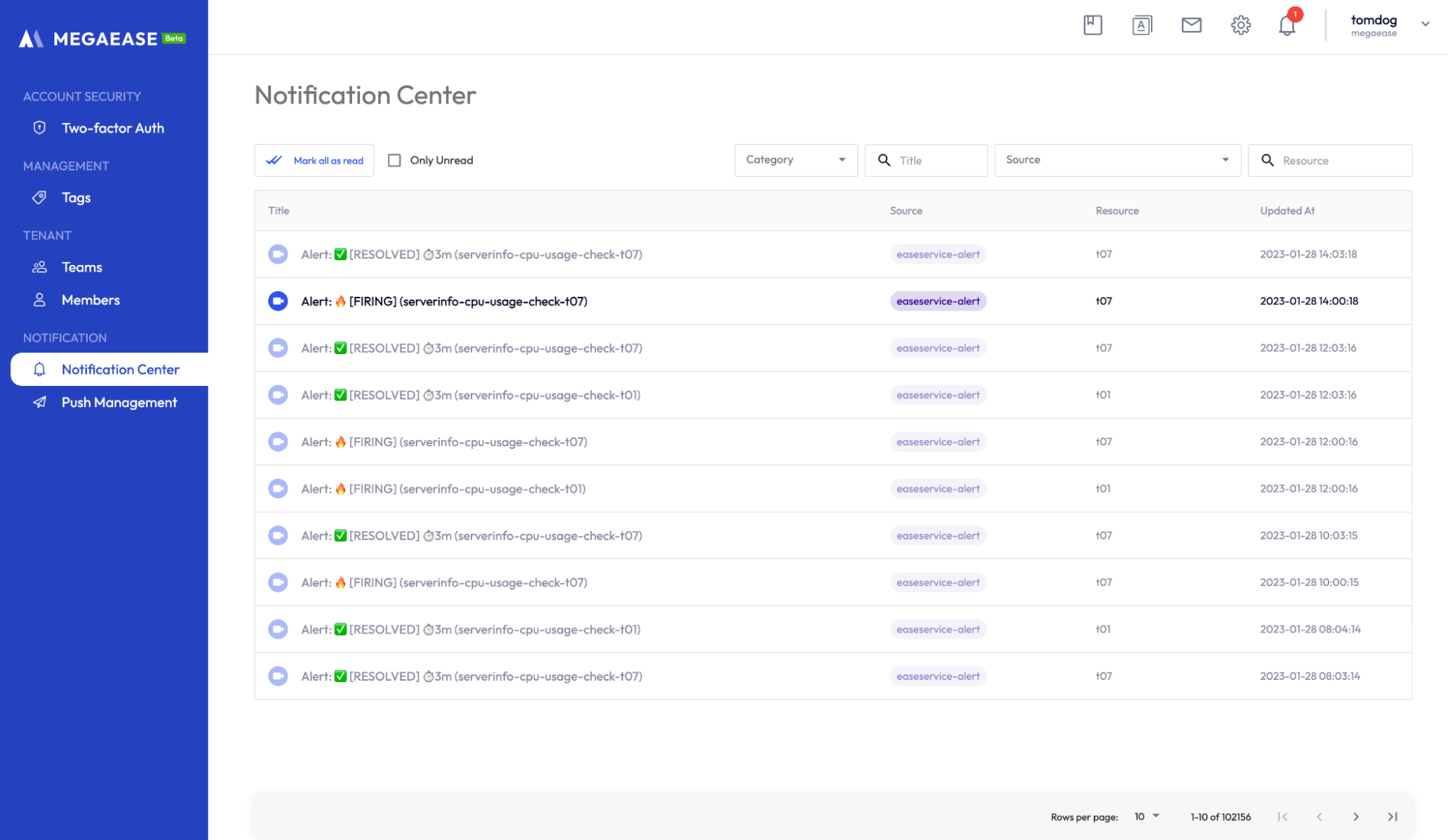Click the MegaEase logo
This screenshot has height=840, width=1448.
click(x=102, y=38)
